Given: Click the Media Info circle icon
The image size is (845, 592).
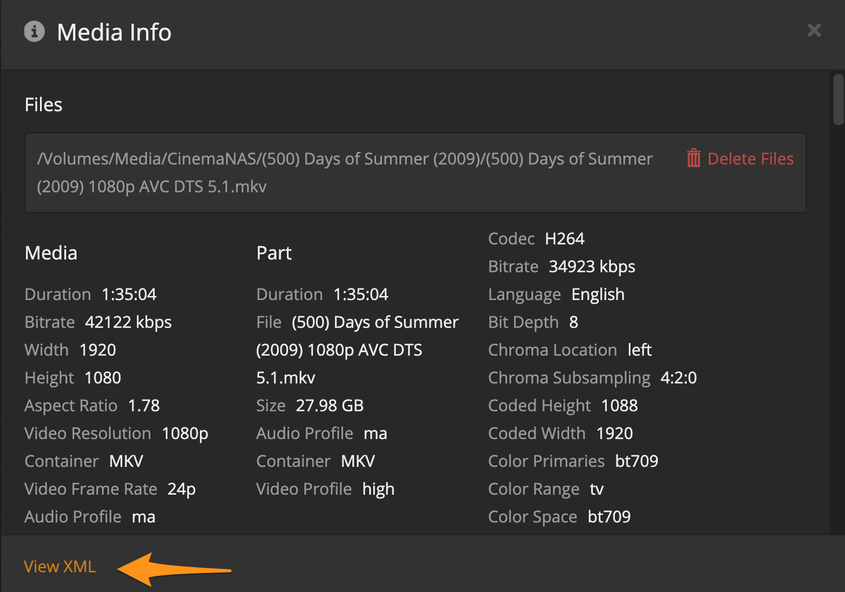Looking at the screenshot, I should tap(34, 32).
